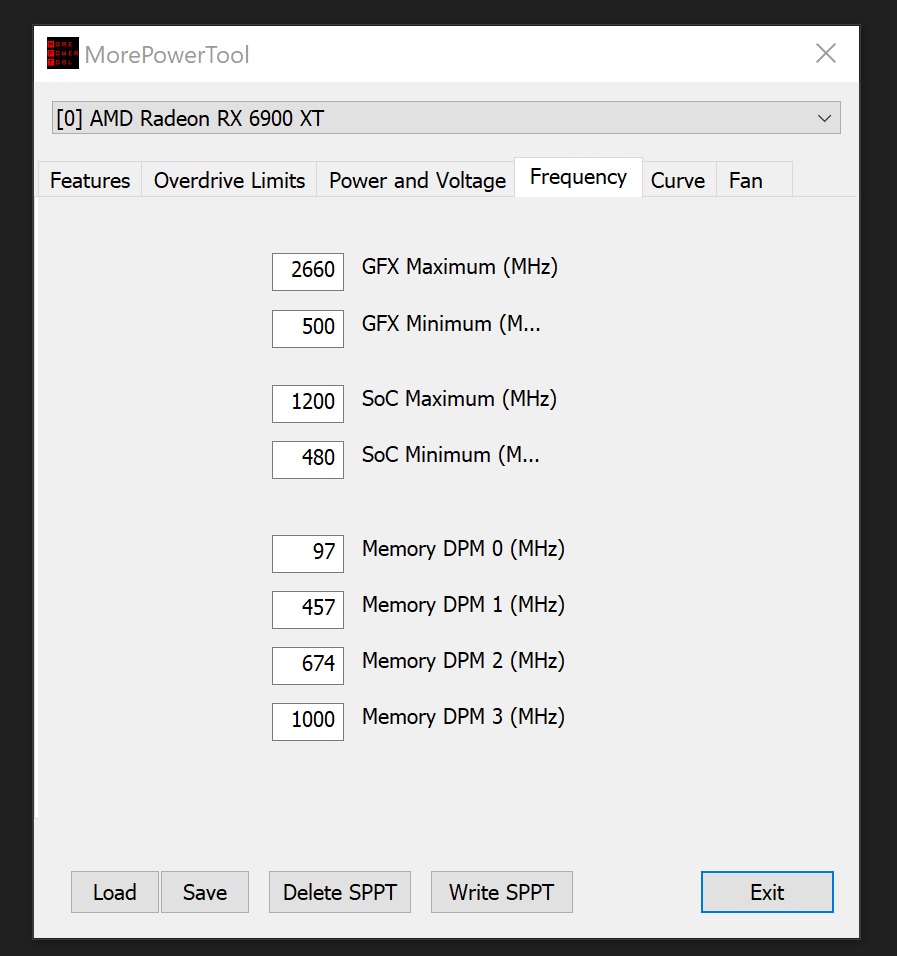
Task: Click the Save button
Action: [205, 892]
